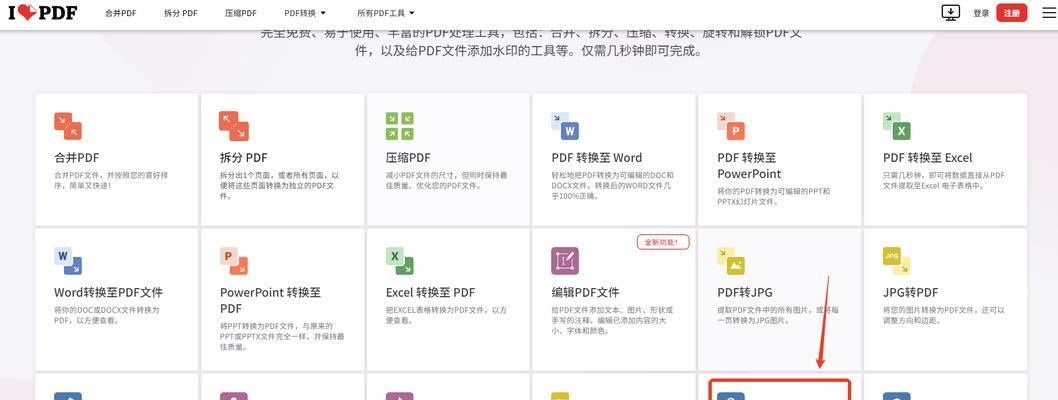The height and width of the screenshot is (400, 1058).
Task: Open the PowerPoint 转换至 PDF title
Action: coord(270,300)
